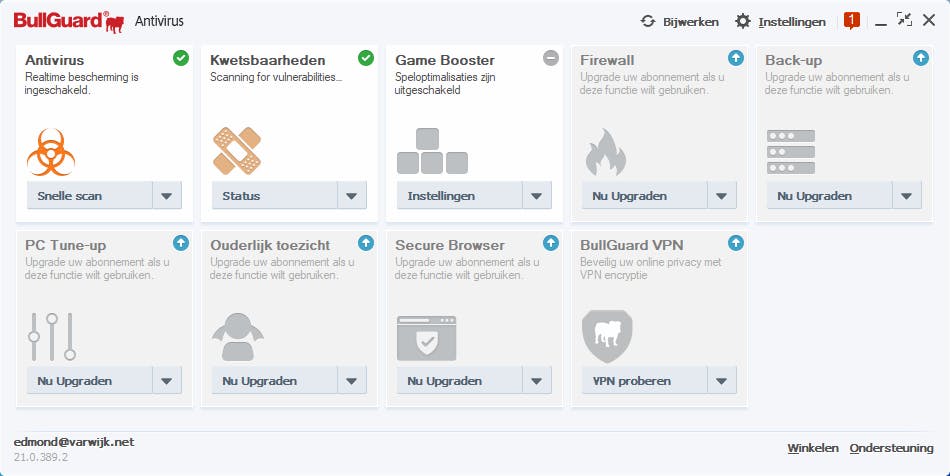Image resolution: width=950 pixels, height=476 pixels.
Task: Open the Ondersteuning link
Action: (x=891, y=448)
